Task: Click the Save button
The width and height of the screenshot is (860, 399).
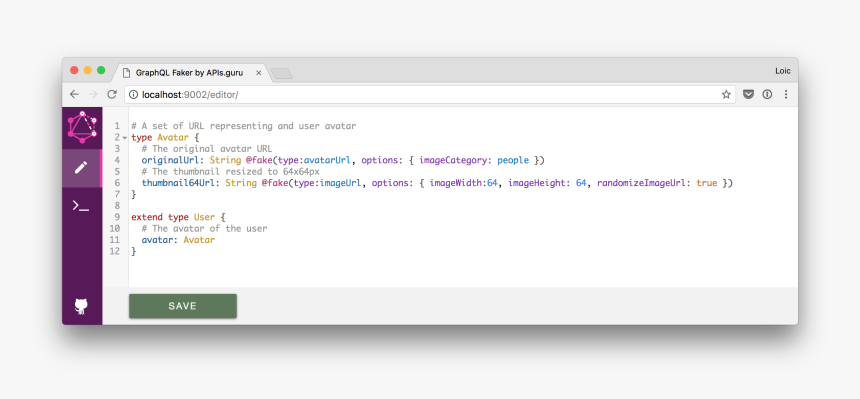Action: click(183, 306)
